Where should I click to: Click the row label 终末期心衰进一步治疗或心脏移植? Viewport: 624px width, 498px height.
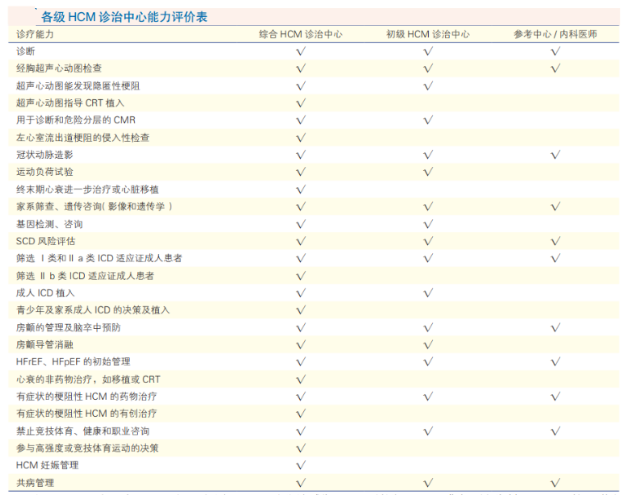pos(88,189)
